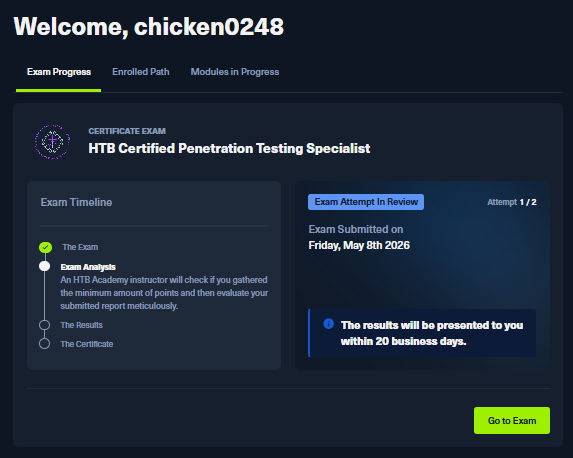Click HTB Certified Penetration Testing Specialist title
This screenshot has width=573, height=458.
pos(229,149)
